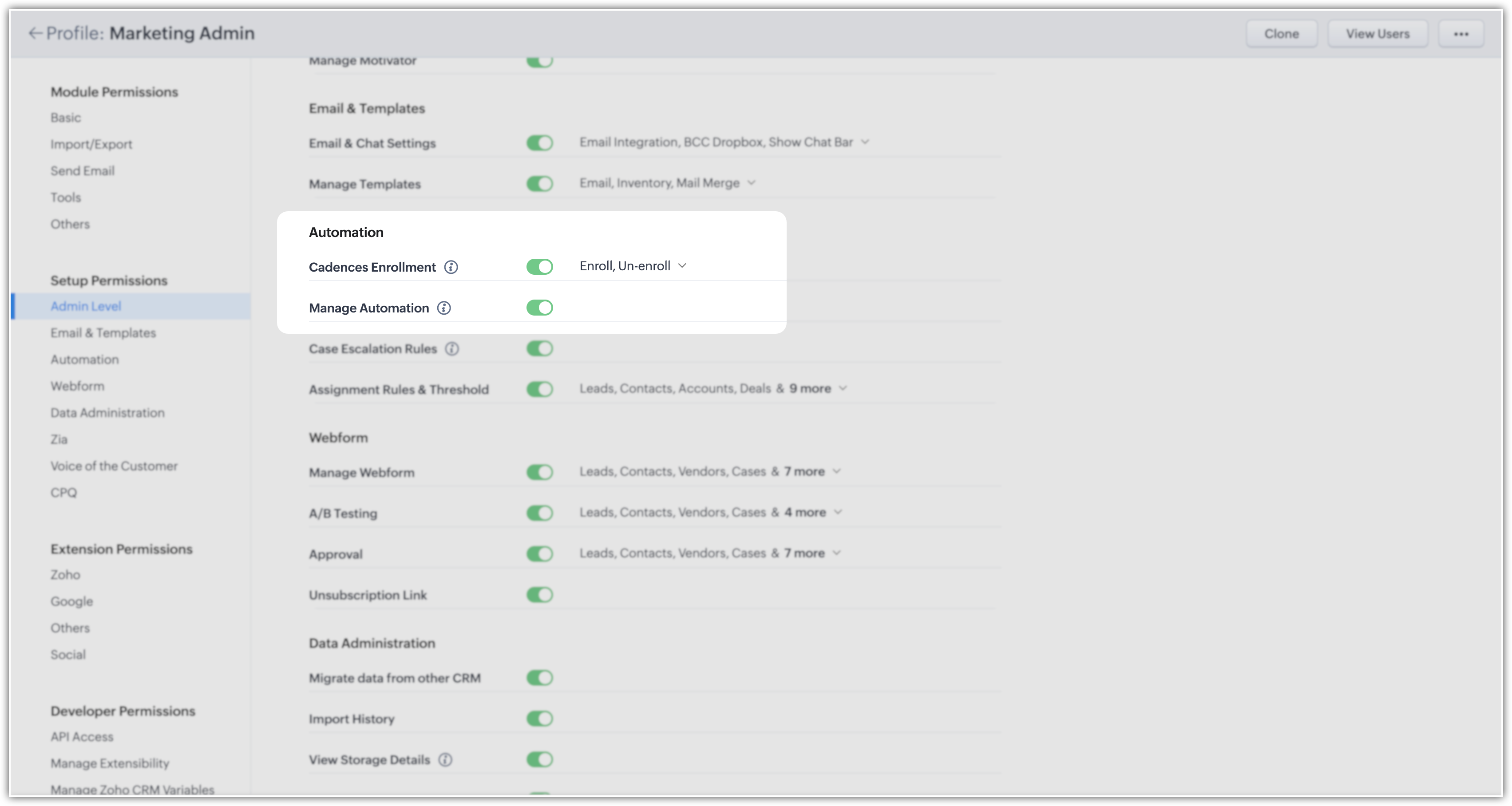The image size is (1512, 806).
Task: Click info icon beside Manage Automation
Action: click(x=444, y=308)
